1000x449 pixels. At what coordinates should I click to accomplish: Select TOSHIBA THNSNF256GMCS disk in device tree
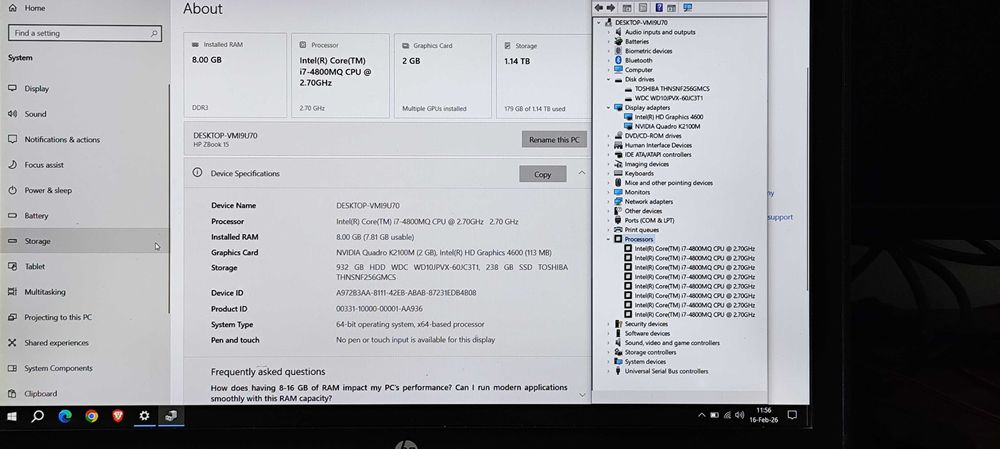pyautogui.click(x=672, y=89)
